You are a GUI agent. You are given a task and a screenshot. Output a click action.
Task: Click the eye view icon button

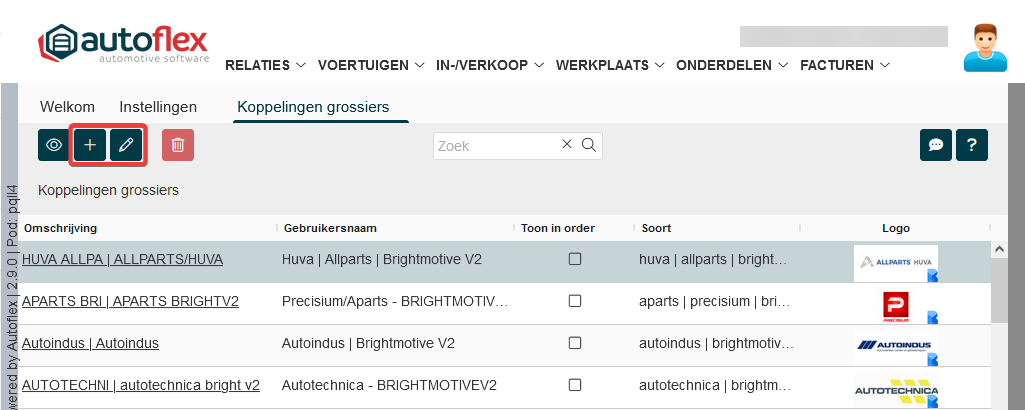[54, 145]
